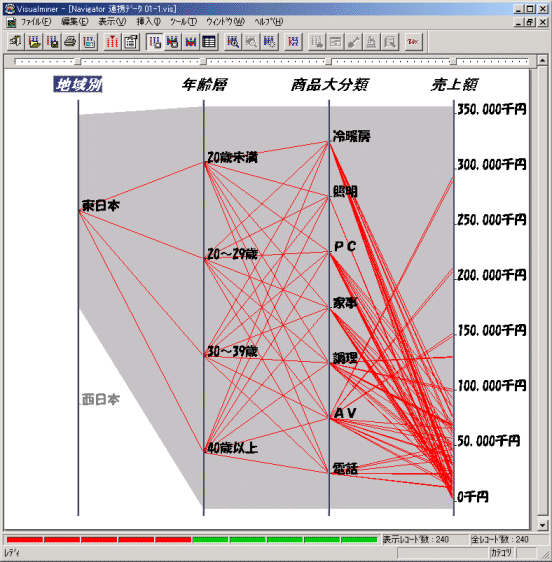The height and width of the screenshot is (562, 552).
Task: Select the pressed-in first view mode toolbar icon
Action: pyautogui.click(x=154, y=42)
